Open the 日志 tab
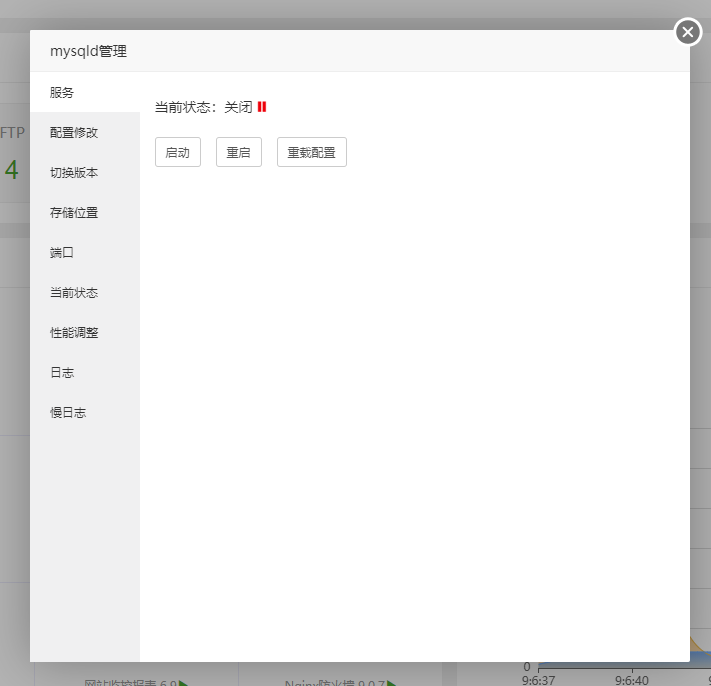 85,372
